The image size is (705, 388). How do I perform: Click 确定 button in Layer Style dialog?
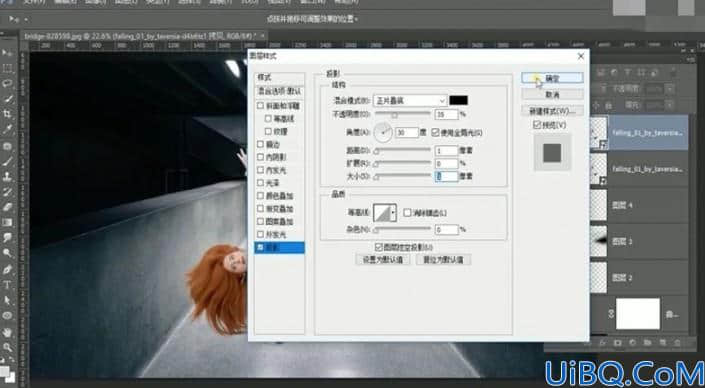click(552, 78)
